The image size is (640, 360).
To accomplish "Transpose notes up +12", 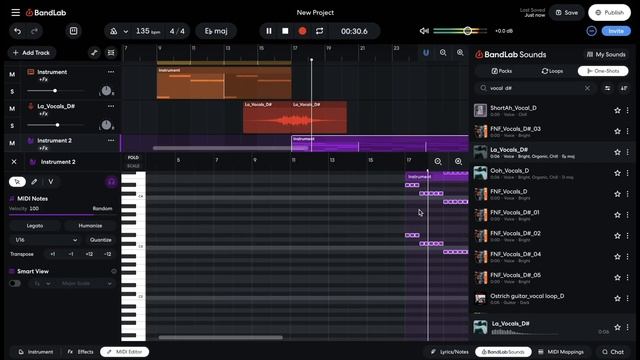I will 89,254.
